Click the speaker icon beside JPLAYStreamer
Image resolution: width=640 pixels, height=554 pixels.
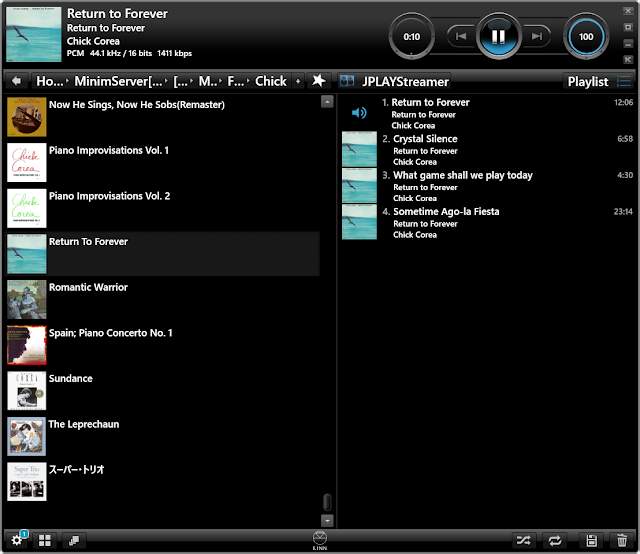(347, 81)
